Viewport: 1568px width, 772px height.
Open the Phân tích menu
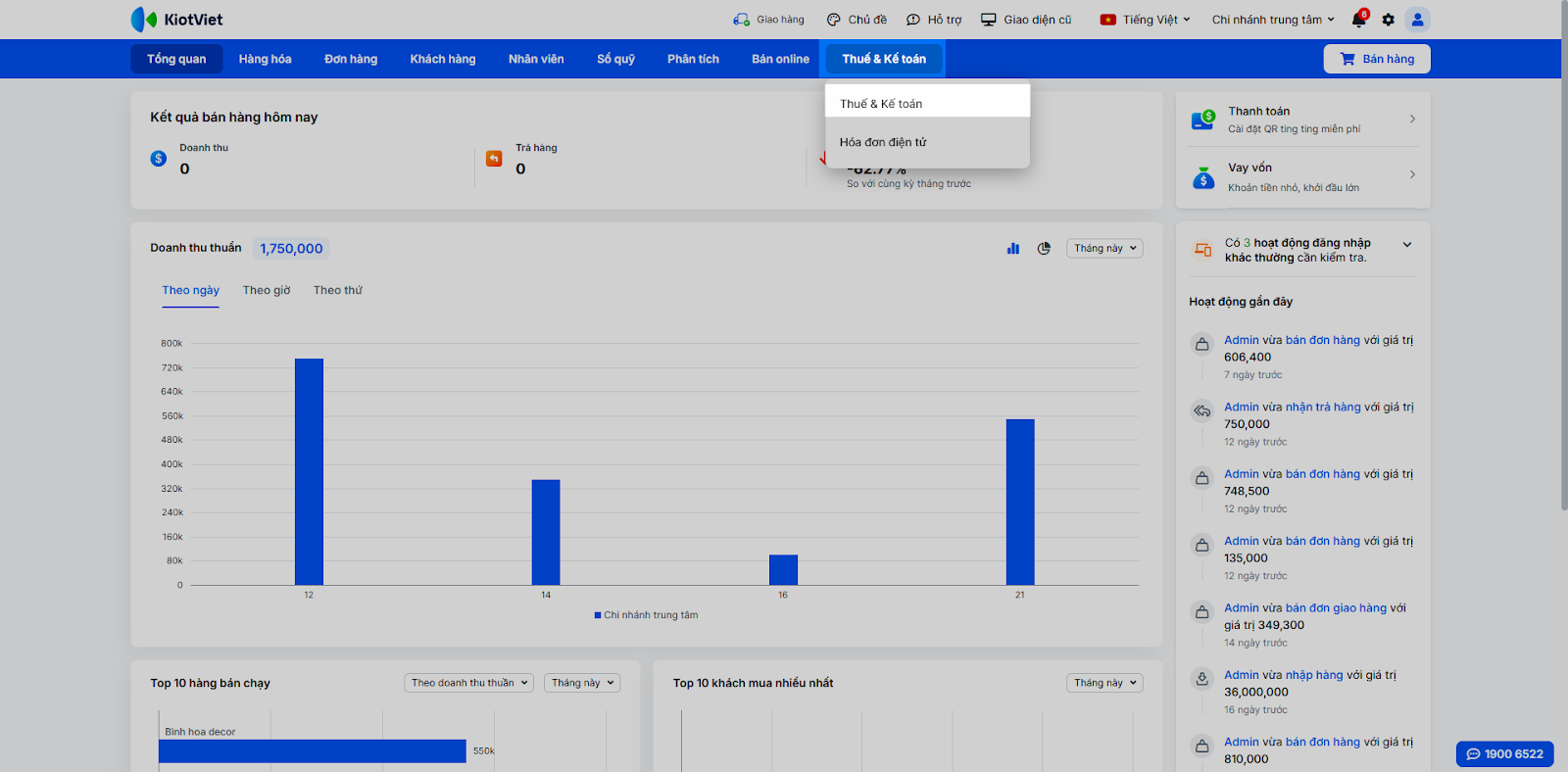[694, 59]
